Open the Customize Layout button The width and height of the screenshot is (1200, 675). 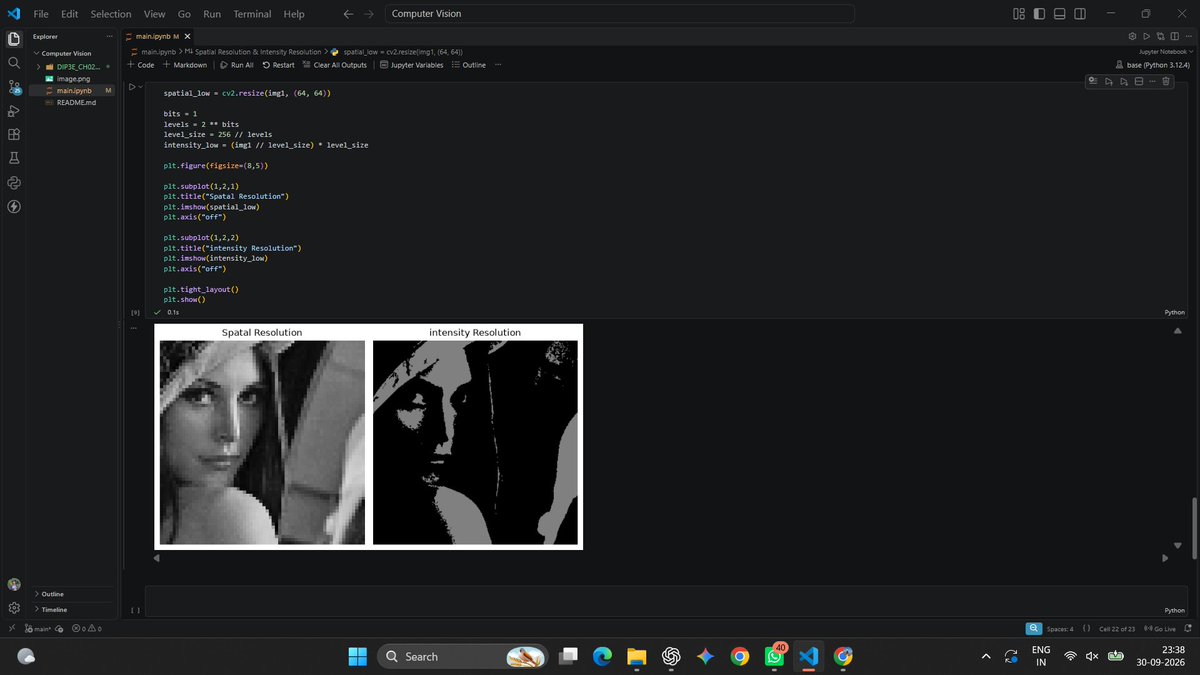1019,14
